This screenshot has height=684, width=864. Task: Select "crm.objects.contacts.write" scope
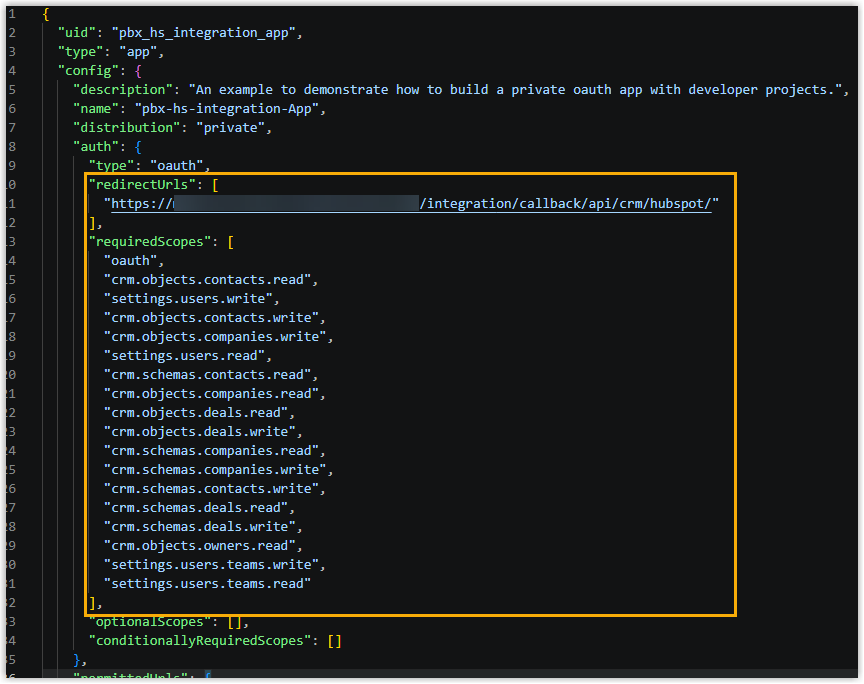coord(212,318)
